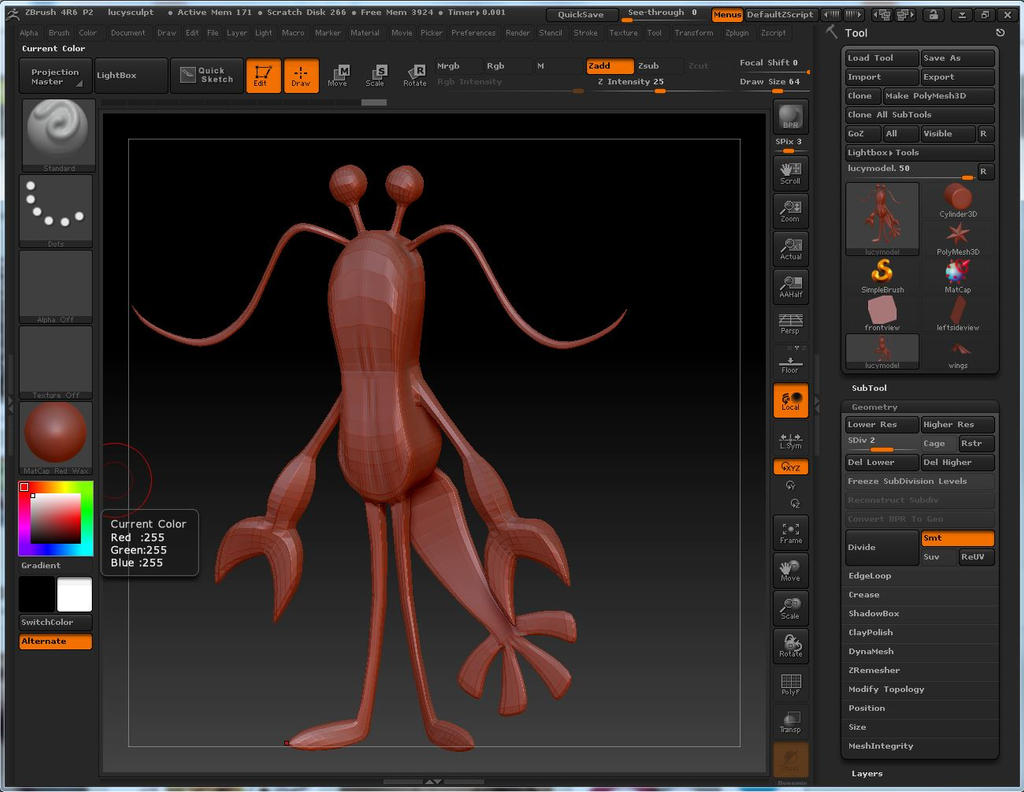
Task: Select the SimpleBrush tool
Action: (882, 276)
